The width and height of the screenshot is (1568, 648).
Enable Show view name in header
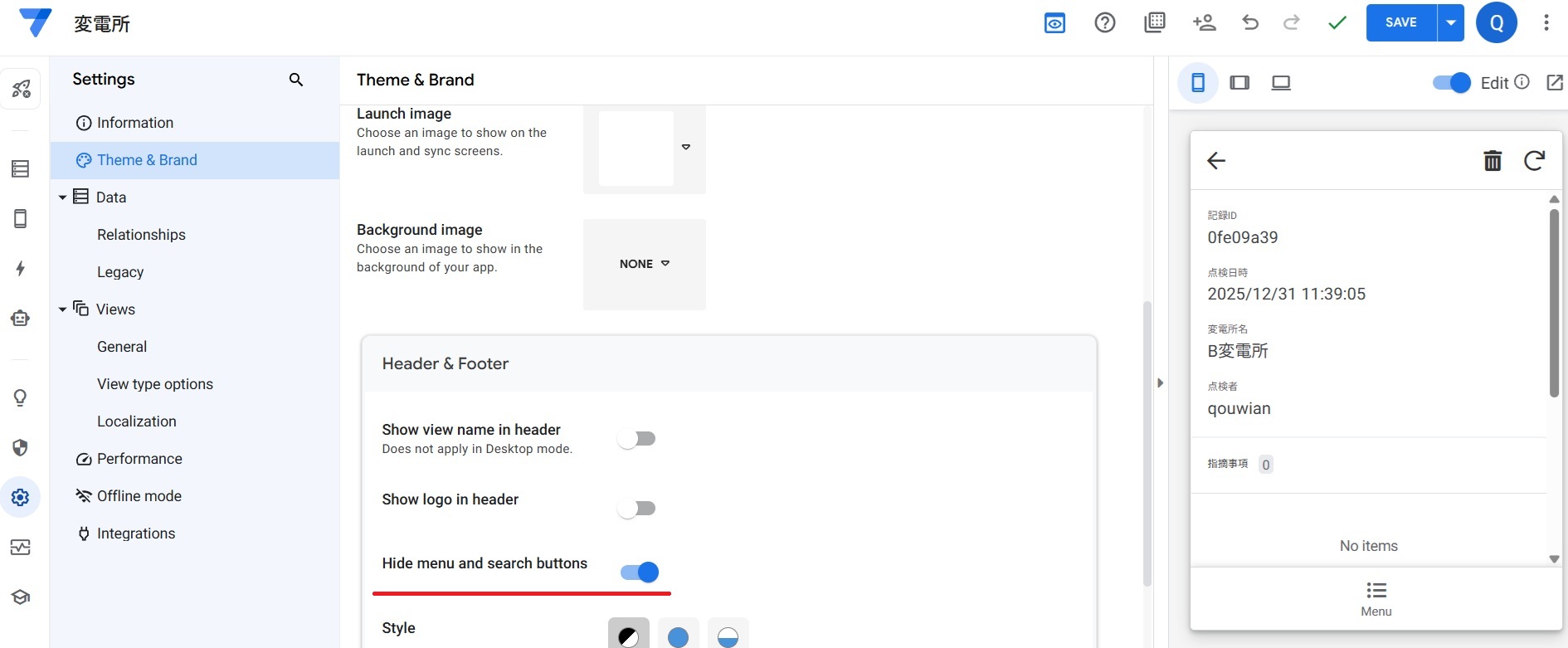(637, 439)
